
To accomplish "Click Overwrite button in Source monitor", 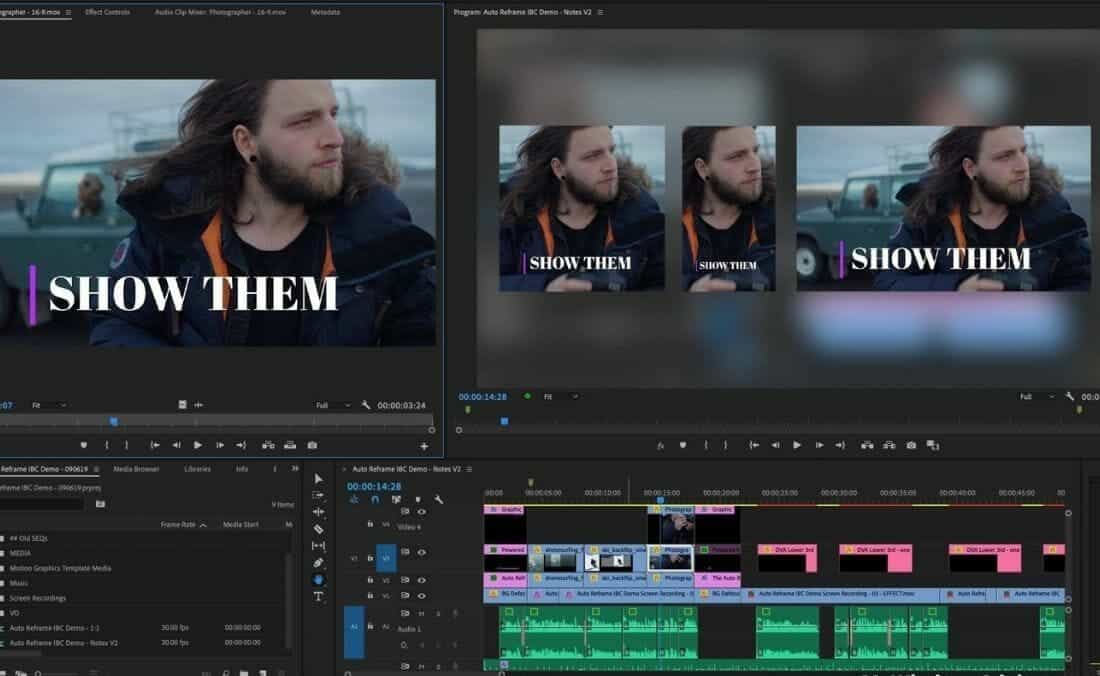I will click(290, 445).
